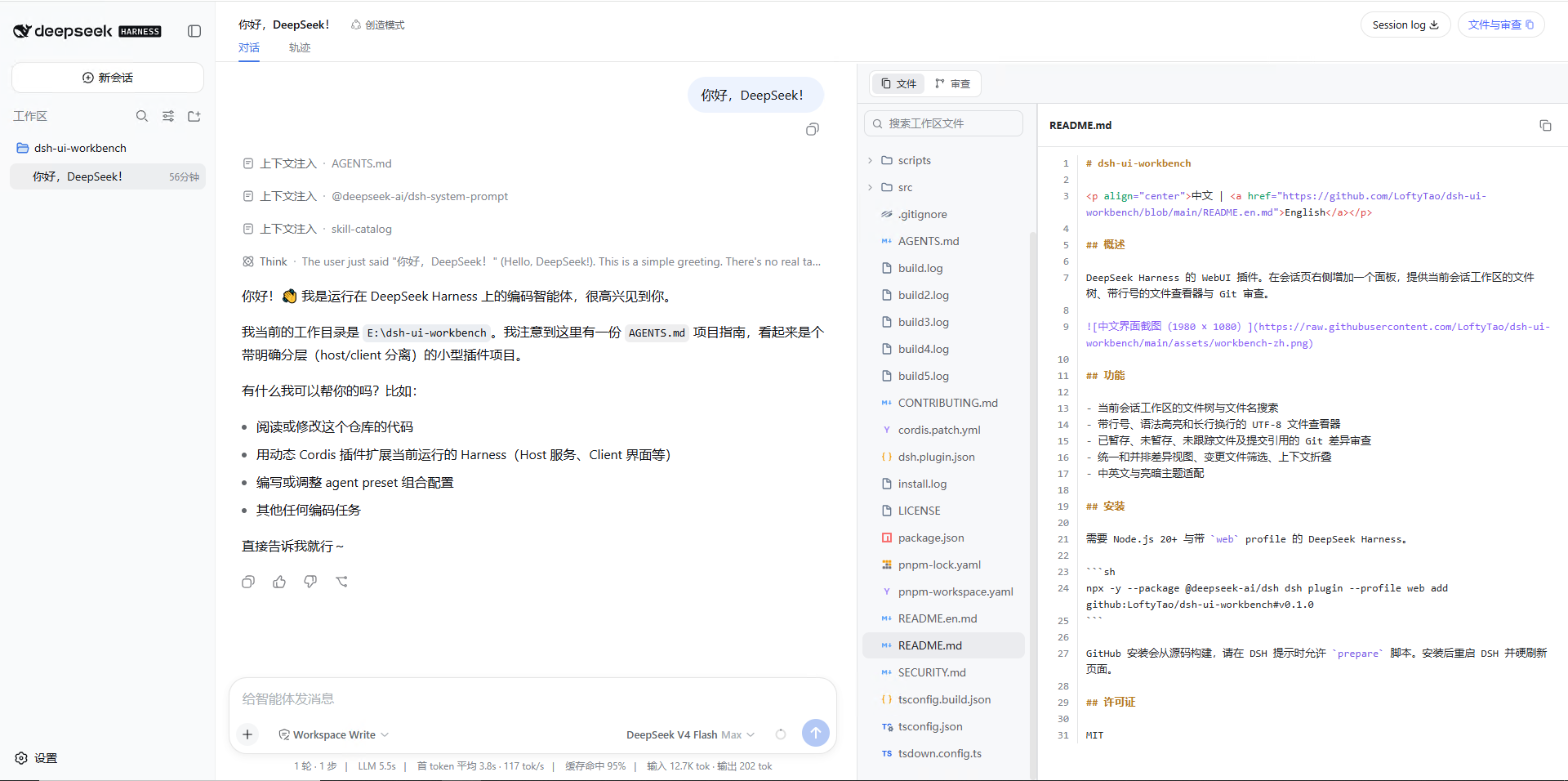
Task: Expand the Think reasoning row
Action: click(x=532, y=261)
